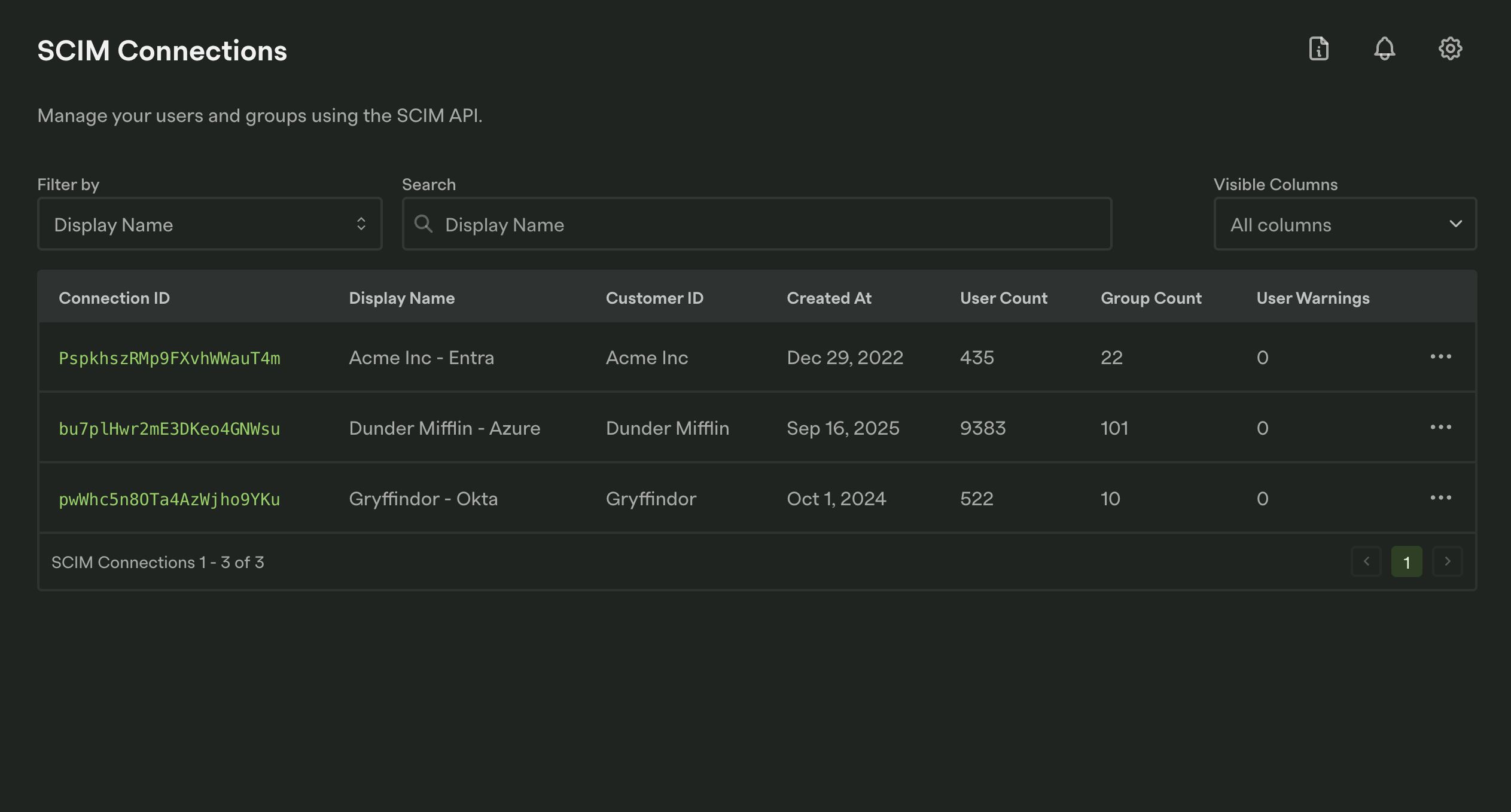Open the Filter by dropdown
The image size is (1511, 812).
click(x=209, y=224)
